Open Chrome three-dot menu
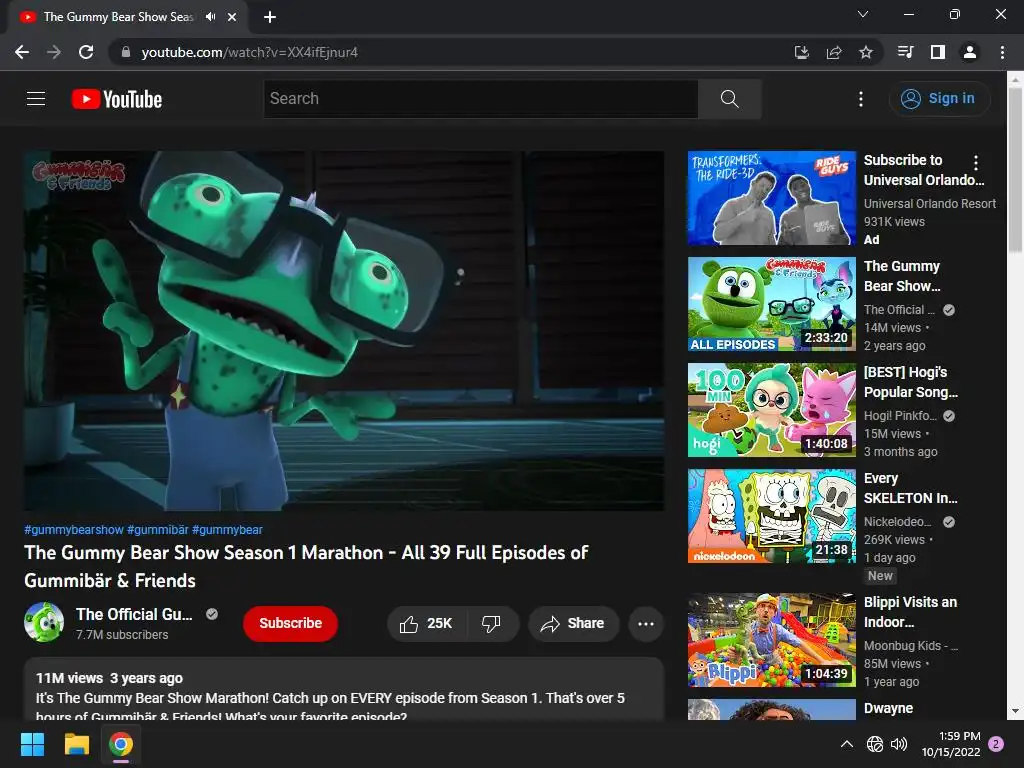The image size is (1024, 768). click(x=1002, y=52)
